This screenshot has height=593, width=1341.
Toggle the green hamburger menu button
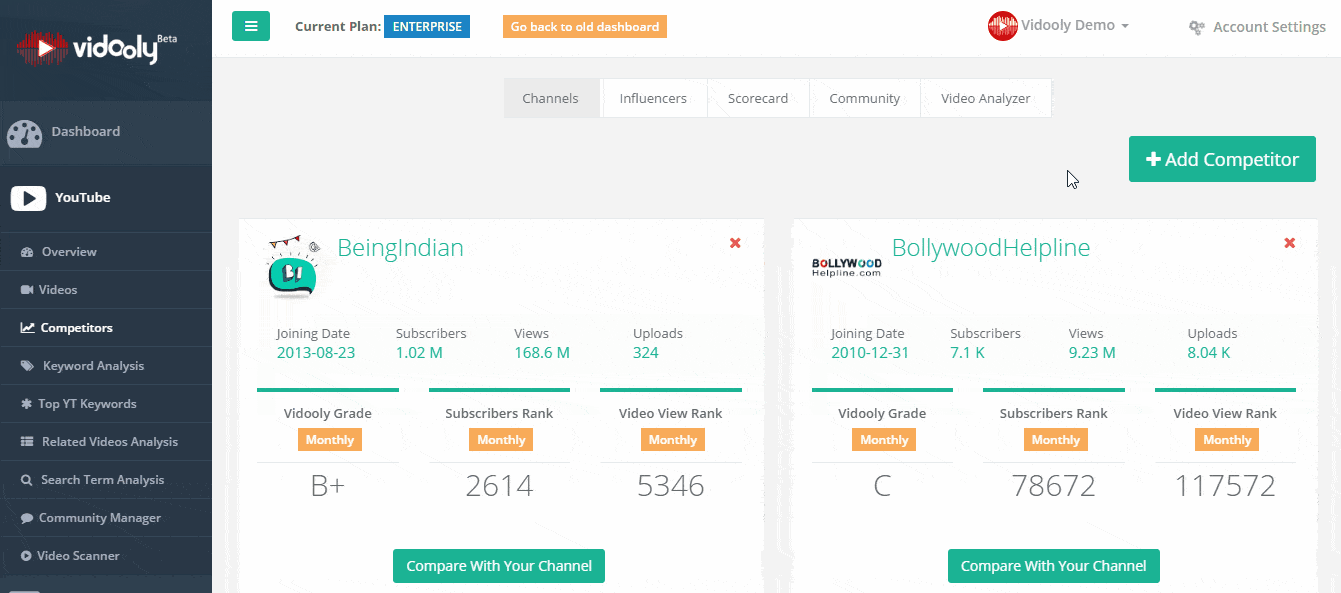(x=251, y=26)
